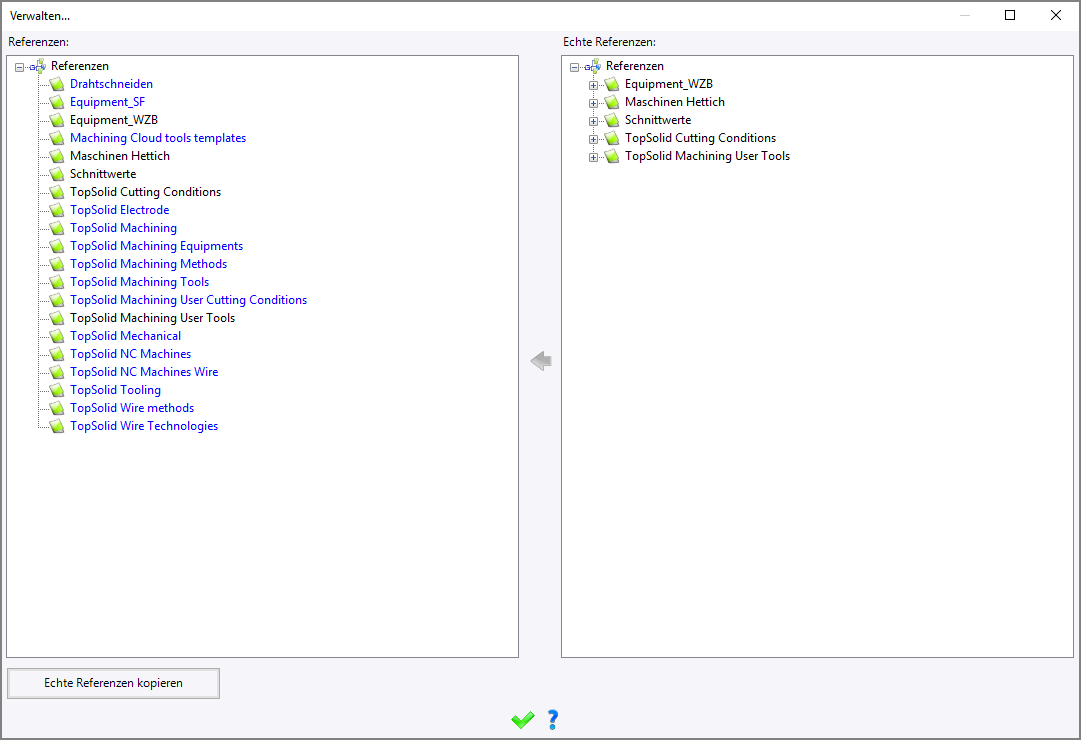Click the green checkmark confirm icon
This screenshot has width=1081, height=740.
click(523, 720)
